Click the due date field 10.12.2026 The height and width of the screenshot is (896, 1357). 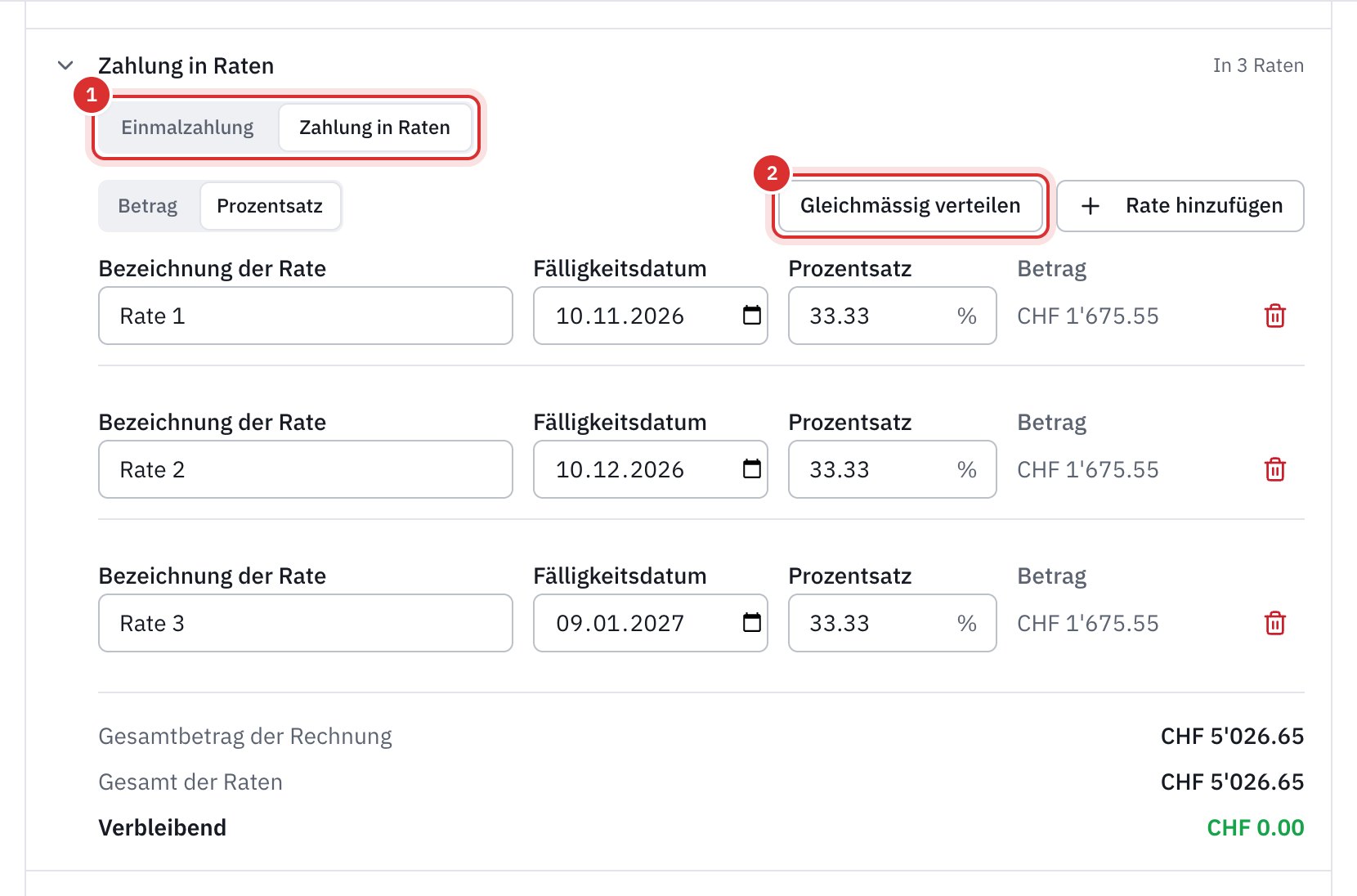650,469
